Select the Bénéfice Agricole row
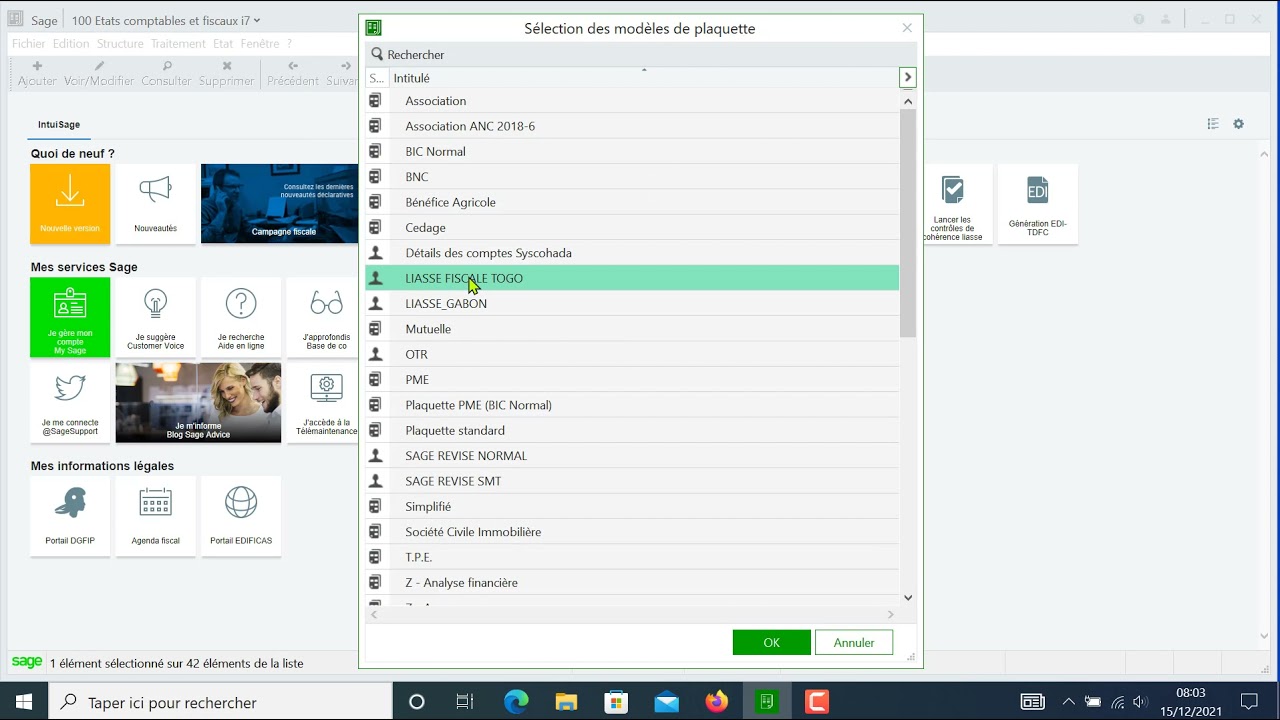Viewport: 1280px width, 720px height. pyautogui.click(x=632, y=202)
